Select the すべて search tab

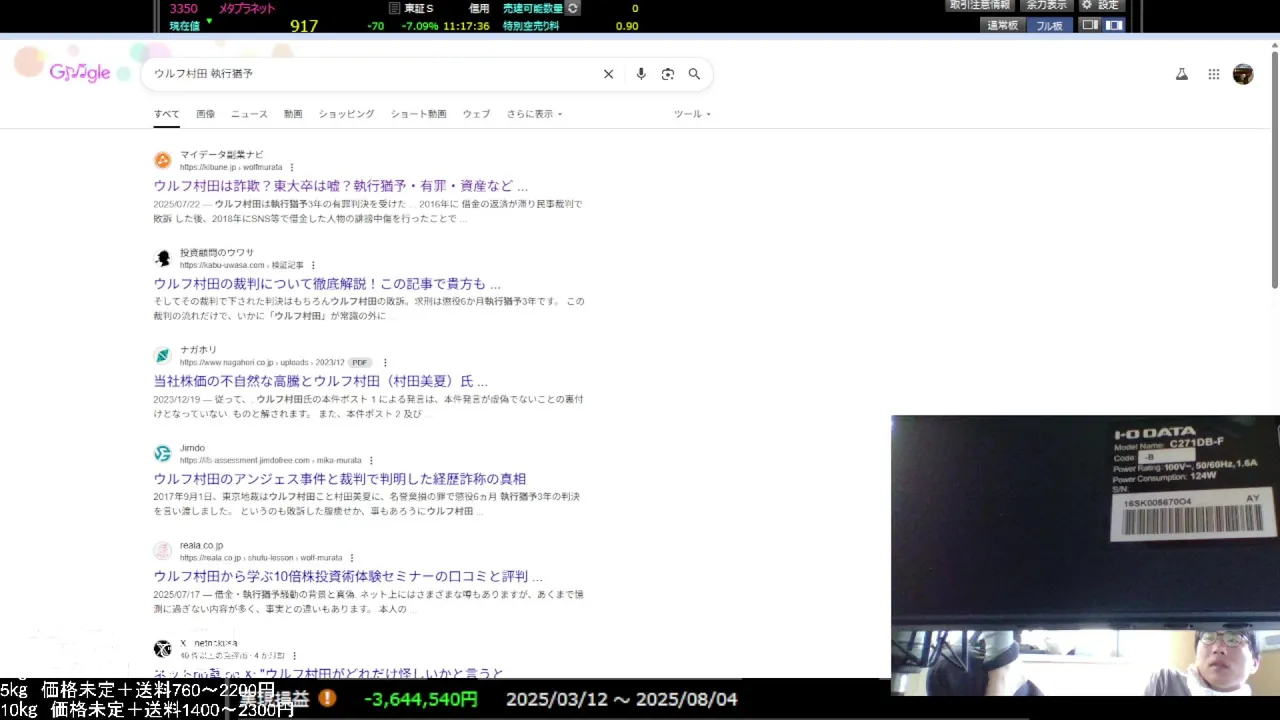pos(166,114)
